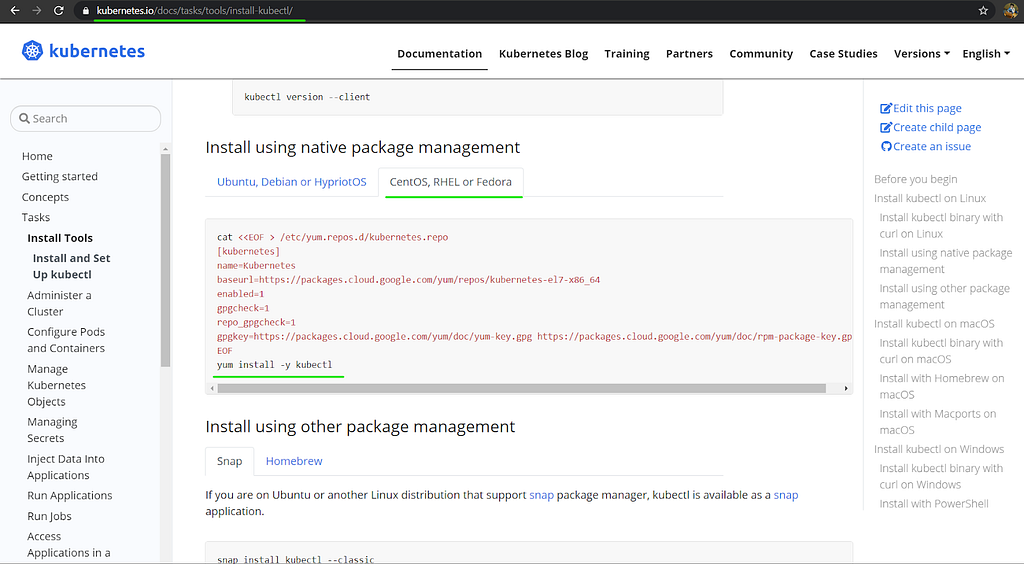Select the CentOS, RHEL or Fedora tab

point(451,181)
